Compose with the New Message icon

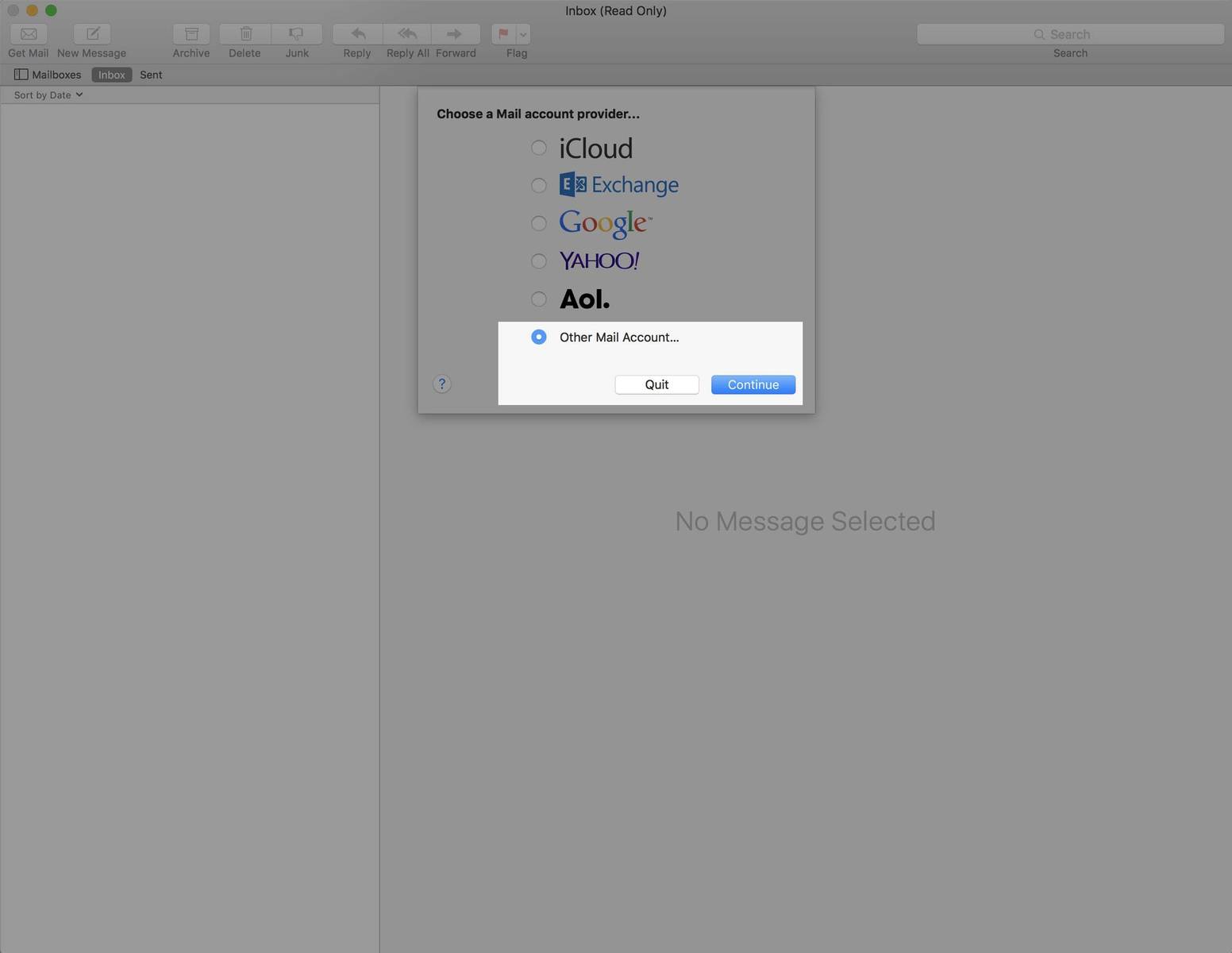coord(92,33)
